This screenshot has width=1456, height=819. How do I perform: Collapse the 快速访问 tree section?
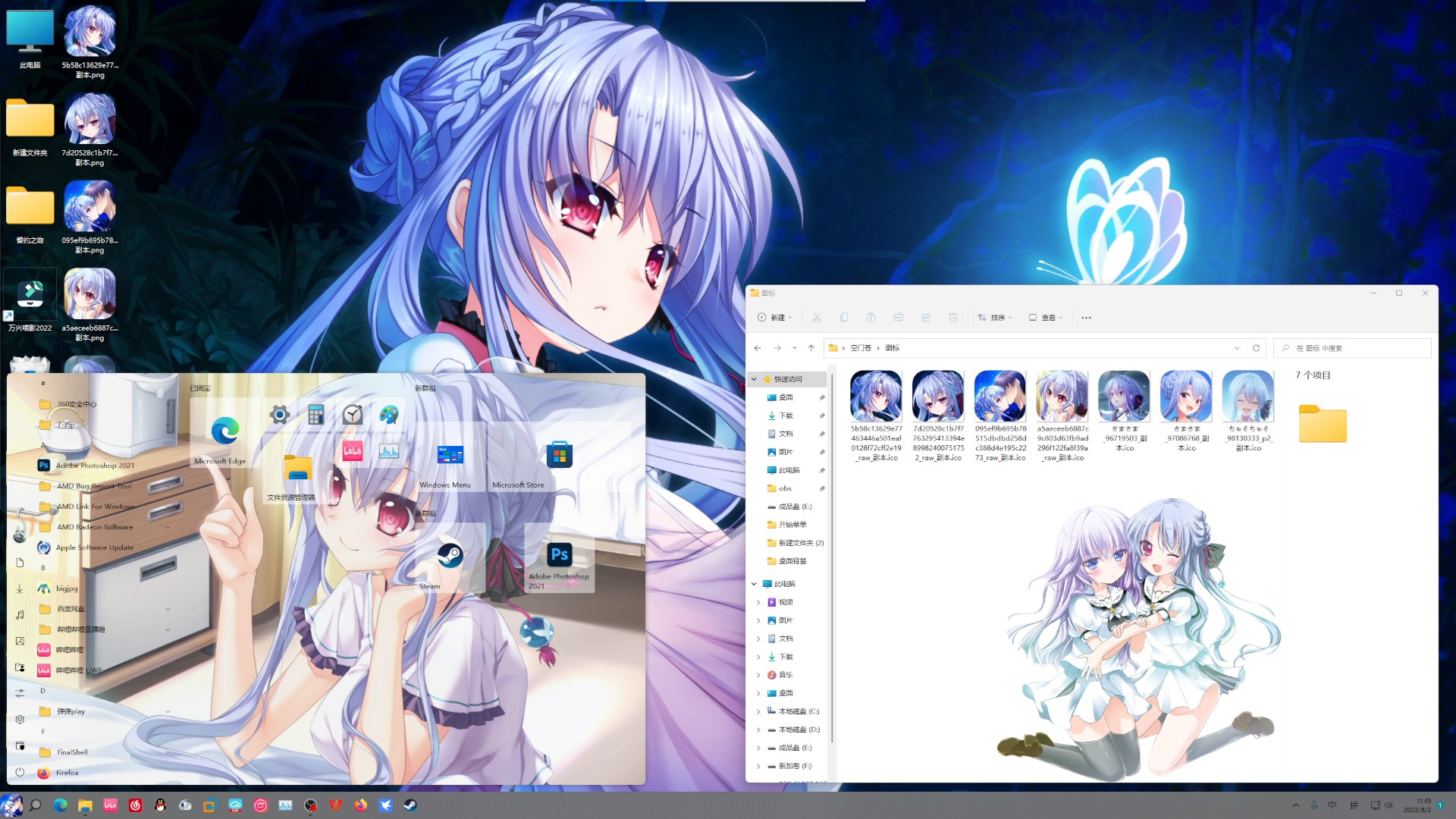pos(754,379)
